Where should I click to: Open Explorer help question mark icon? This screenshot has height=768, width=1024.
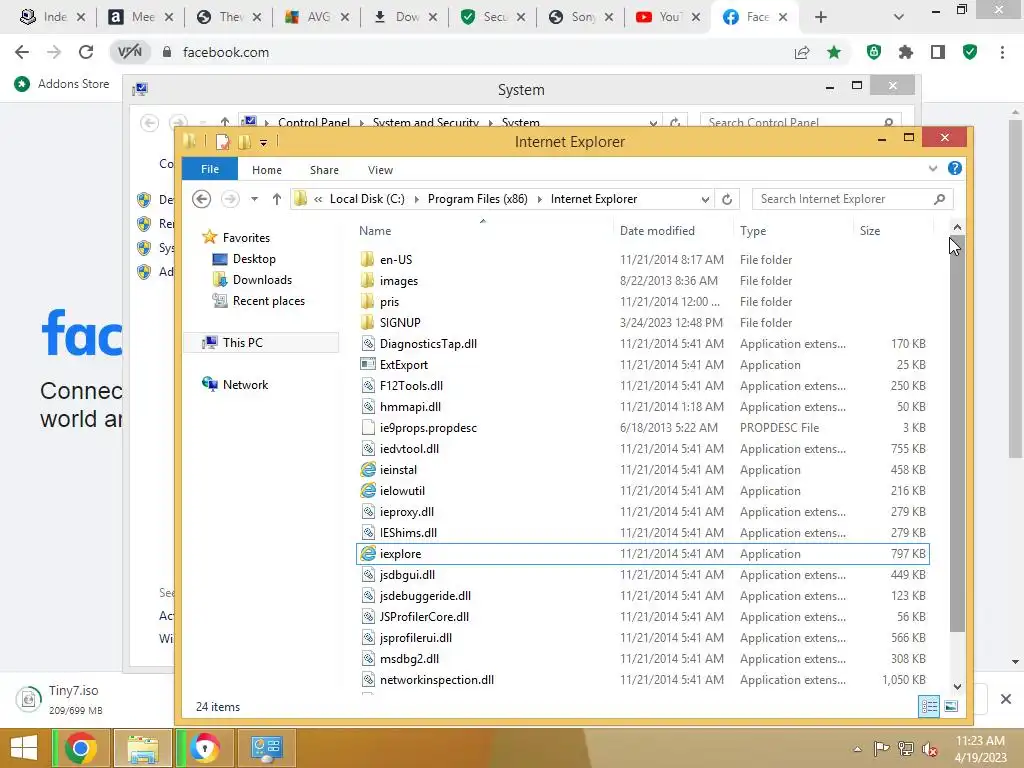955,168
